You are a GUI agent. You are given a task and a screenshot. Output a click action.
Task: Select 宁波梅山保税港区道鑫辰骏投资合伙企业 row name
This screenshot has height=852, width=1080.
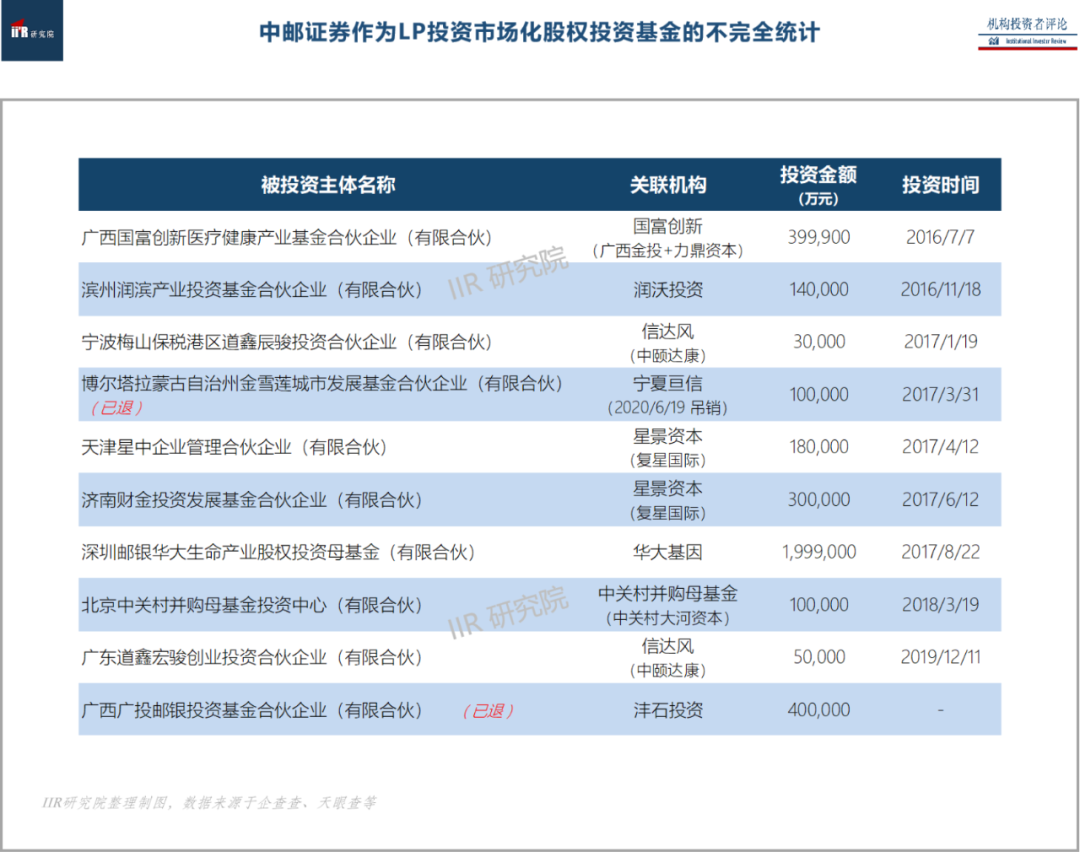(287, 342)
